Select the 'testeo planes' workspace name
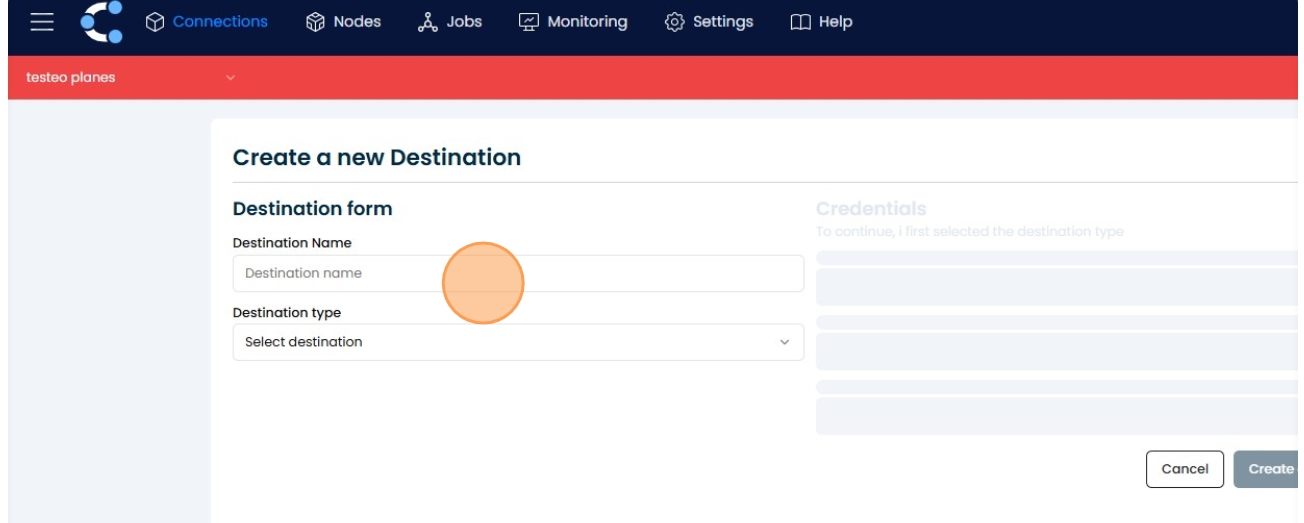The height and width of the screenshot is (523, 1304). coord(71,78)
